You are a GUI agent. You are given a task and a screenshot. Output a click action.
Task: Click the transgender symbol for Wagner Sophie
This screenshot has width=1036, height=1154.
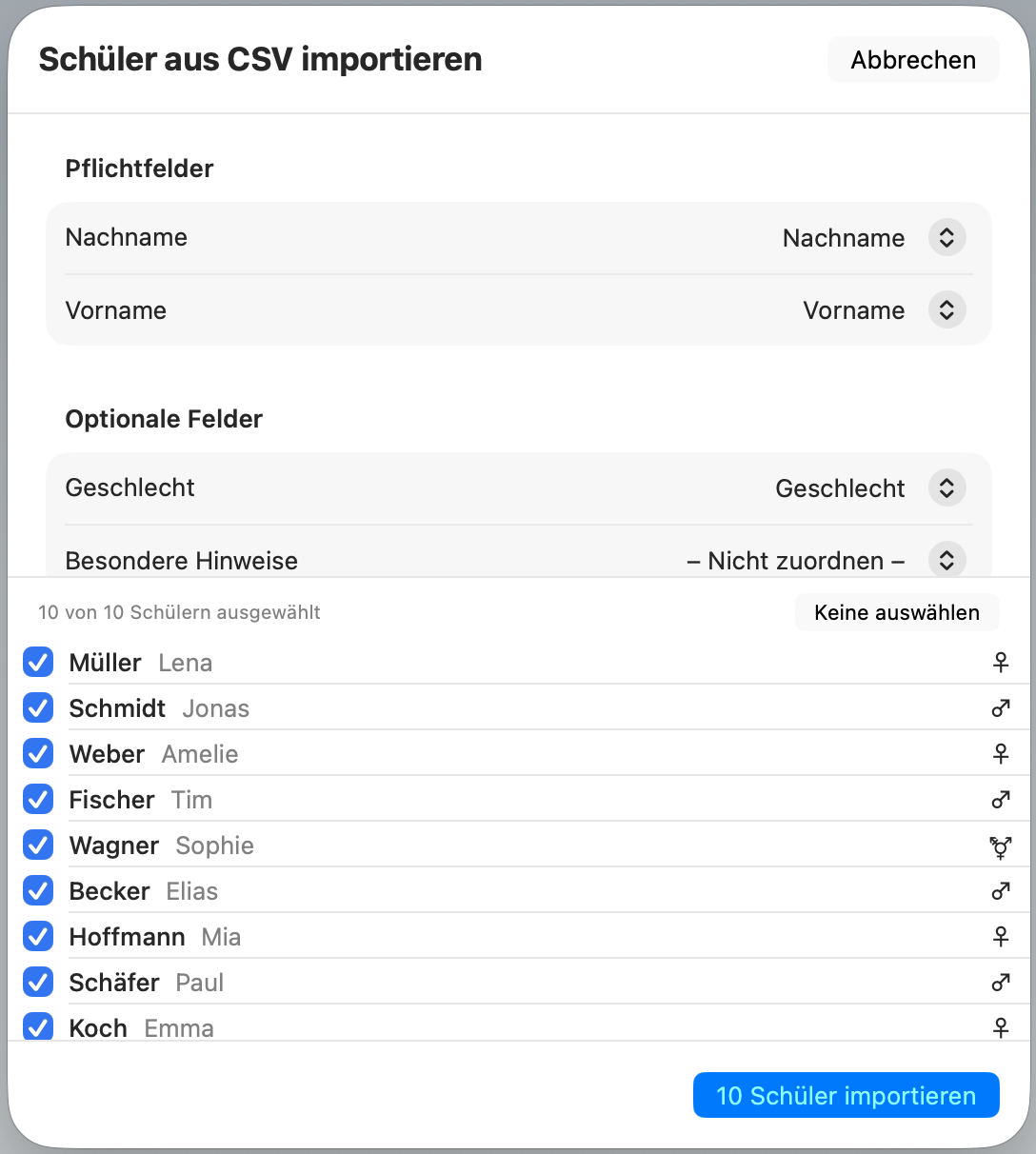[1001, 846]
